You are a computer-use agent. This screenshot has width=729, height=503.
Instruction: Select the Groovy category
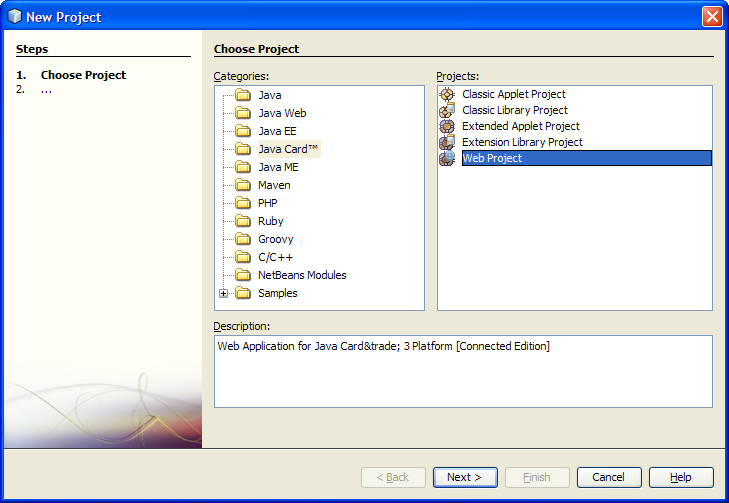(275, 239)
